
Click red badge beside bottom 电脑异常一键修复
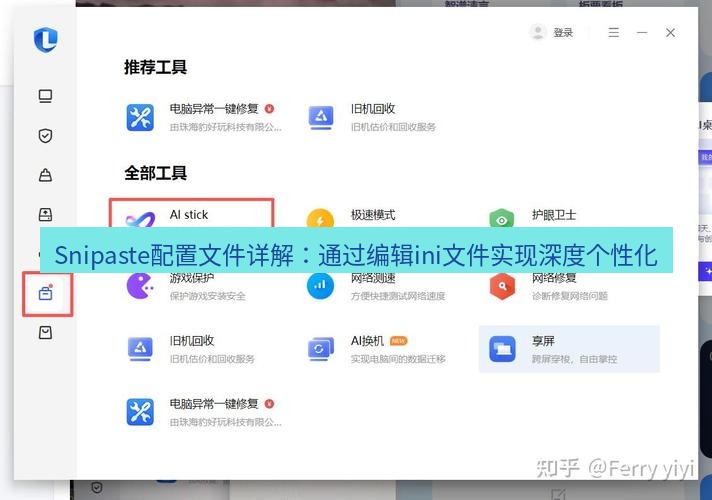click(x=269, y=404)
